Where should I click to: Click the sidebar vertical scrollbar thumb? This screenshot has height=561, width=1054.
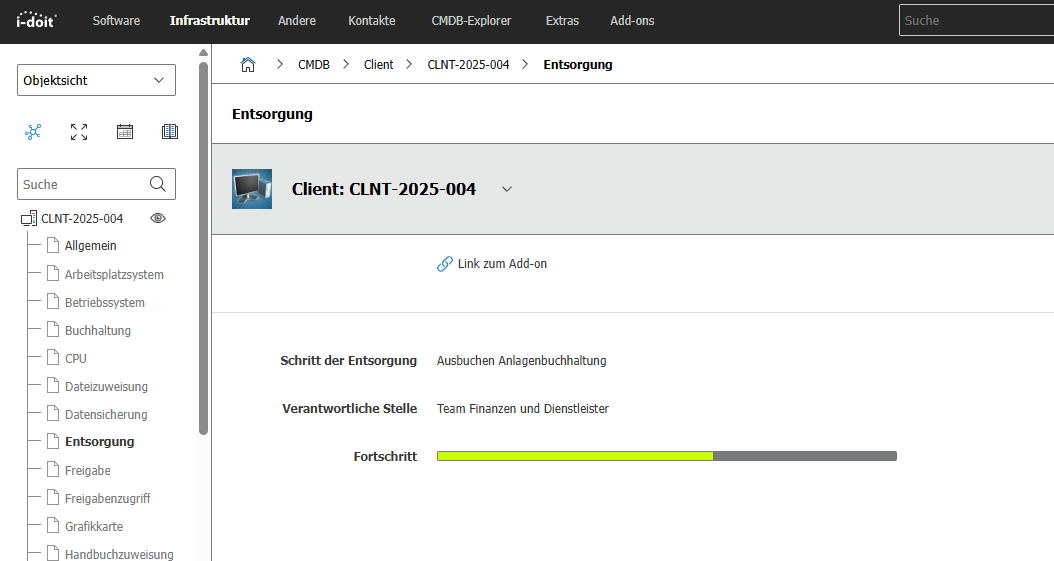pyautogui.click(x=204, y=249)
